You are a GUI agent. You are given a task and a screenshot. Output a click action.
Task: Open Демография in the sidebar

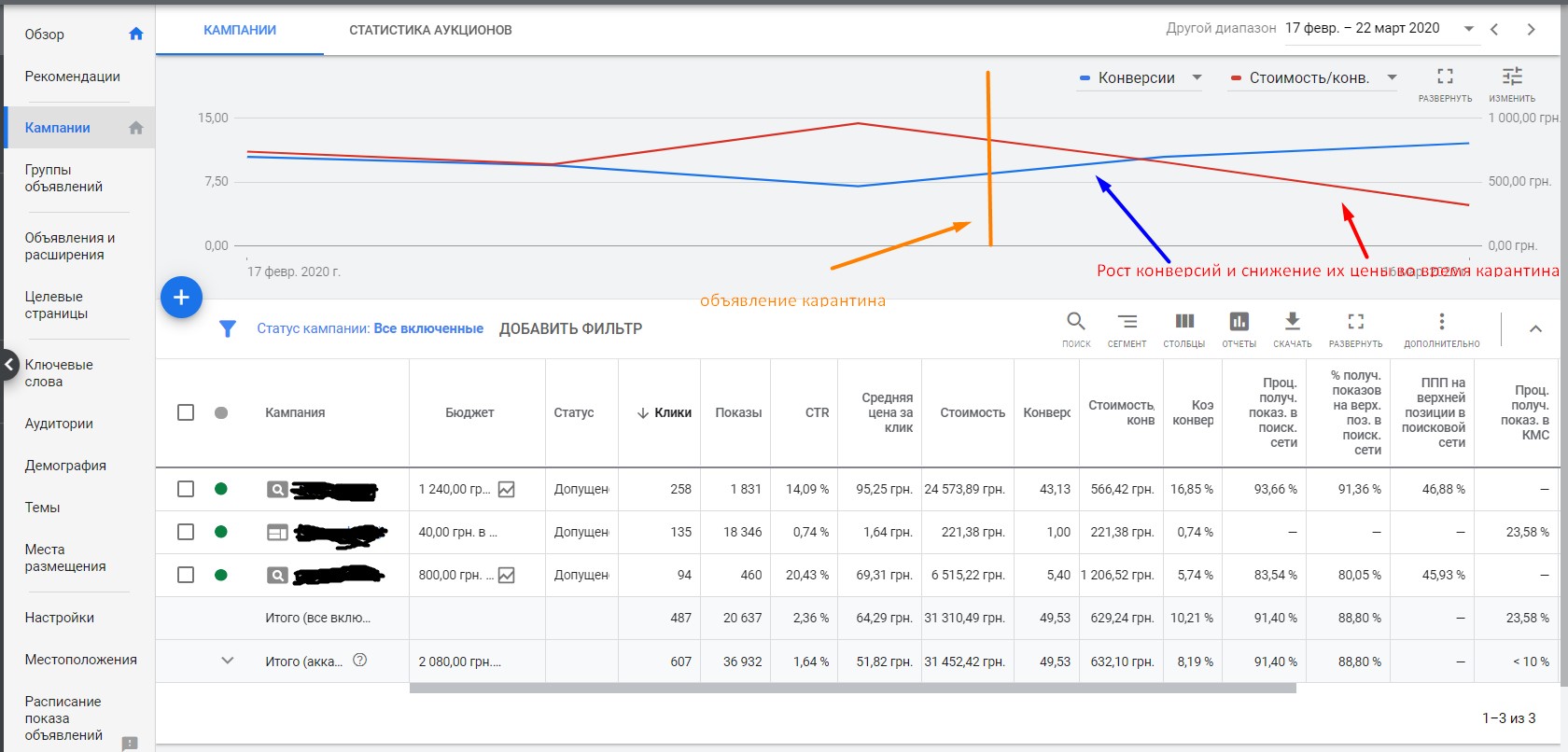pos(65,466)
